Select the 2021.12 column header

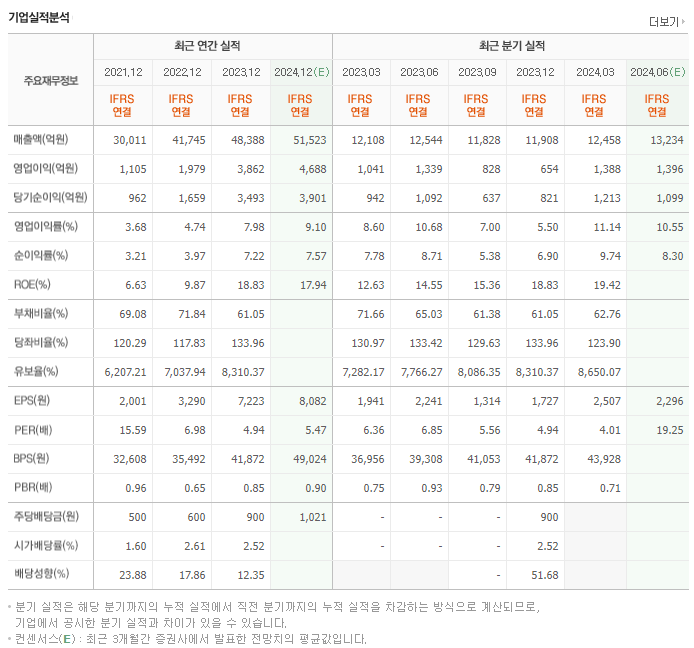(123, 72)
